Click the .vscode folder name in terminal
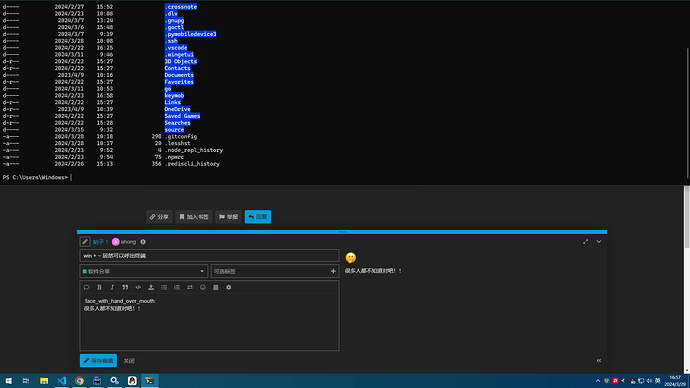The width and height of the screenshot is (690, 388). click(x=176, y=48)
